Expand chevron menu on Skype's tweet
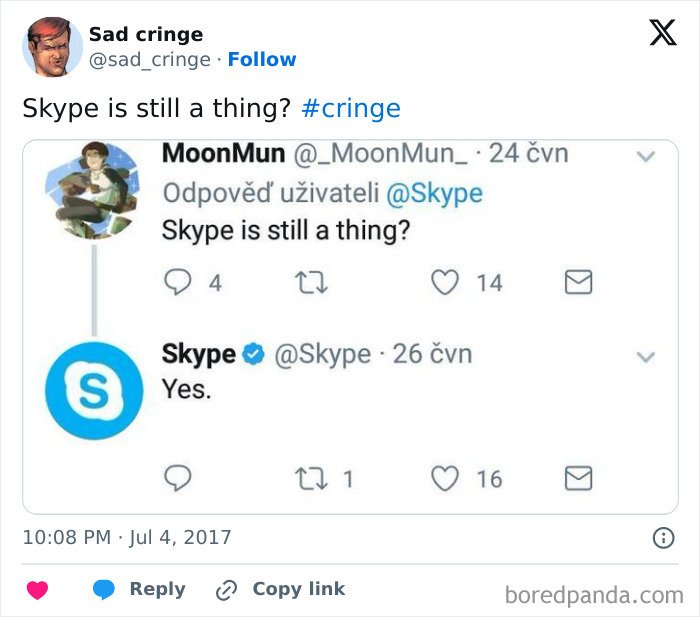 (646, 357)
